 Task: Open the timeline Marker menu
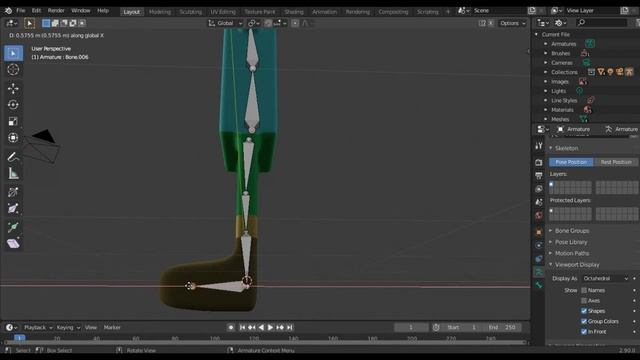click(112, 327)
